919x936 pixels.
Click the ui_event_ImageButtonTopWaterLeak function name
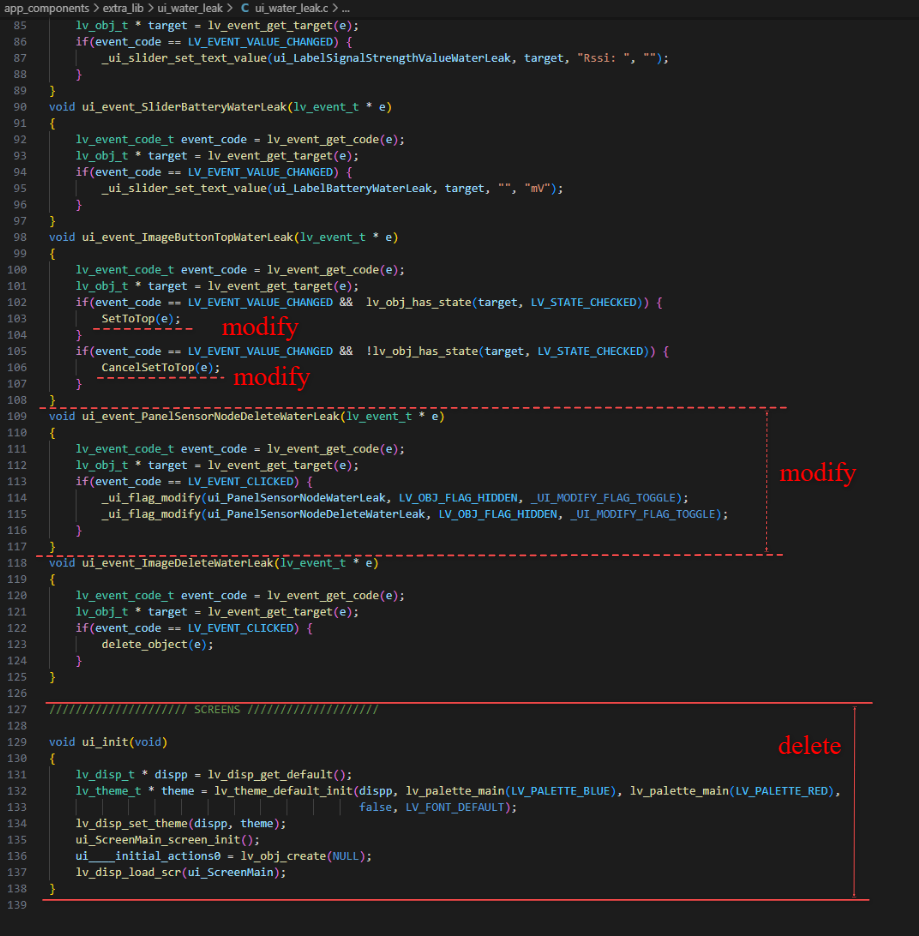tap(187, 237)
